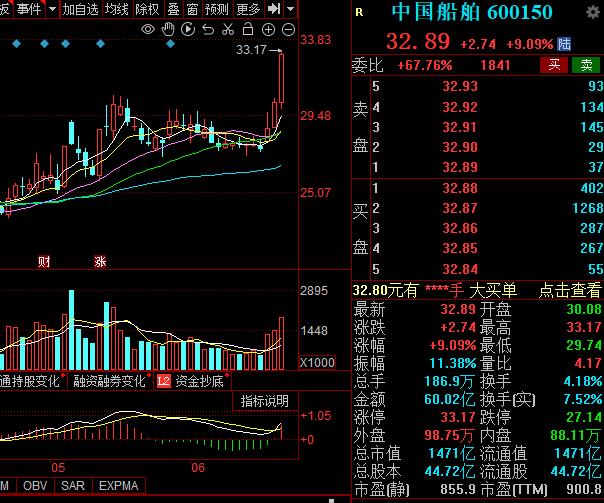Click the 涨 event marker on chart

pyautogui.click(x=100, y=262)
